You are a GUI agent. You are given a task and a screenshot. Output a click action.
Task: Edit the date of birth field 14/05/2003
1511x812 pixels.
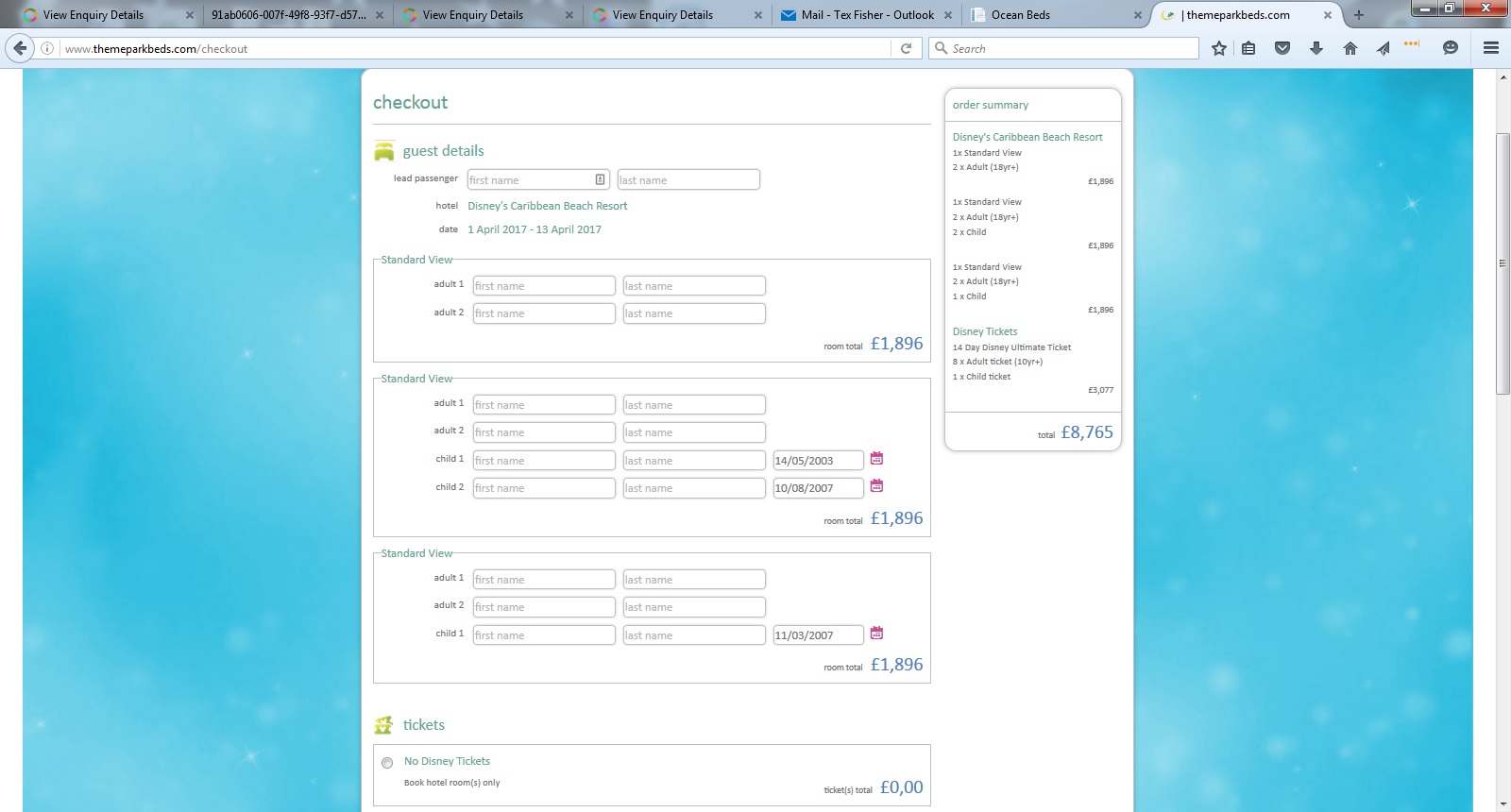[x=819, y=461]
